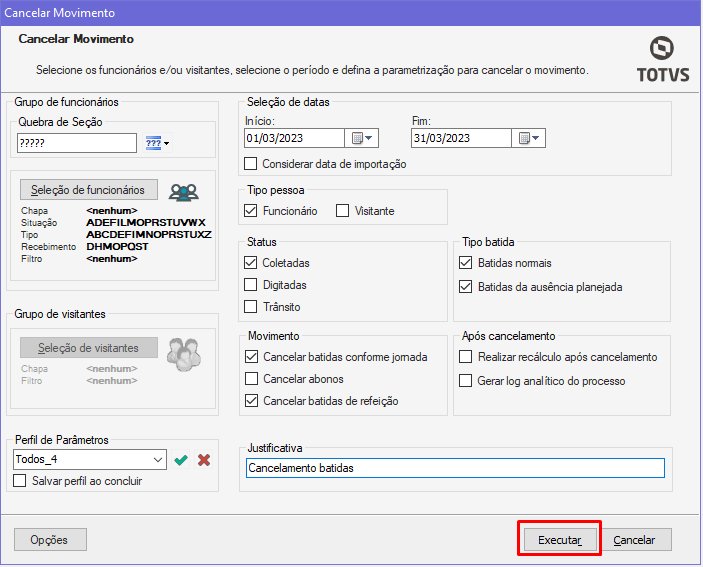The height and width of the screenshot is (567, 703).
Task: Click the green checkmark apply profile icon
Action: [181, 460]
